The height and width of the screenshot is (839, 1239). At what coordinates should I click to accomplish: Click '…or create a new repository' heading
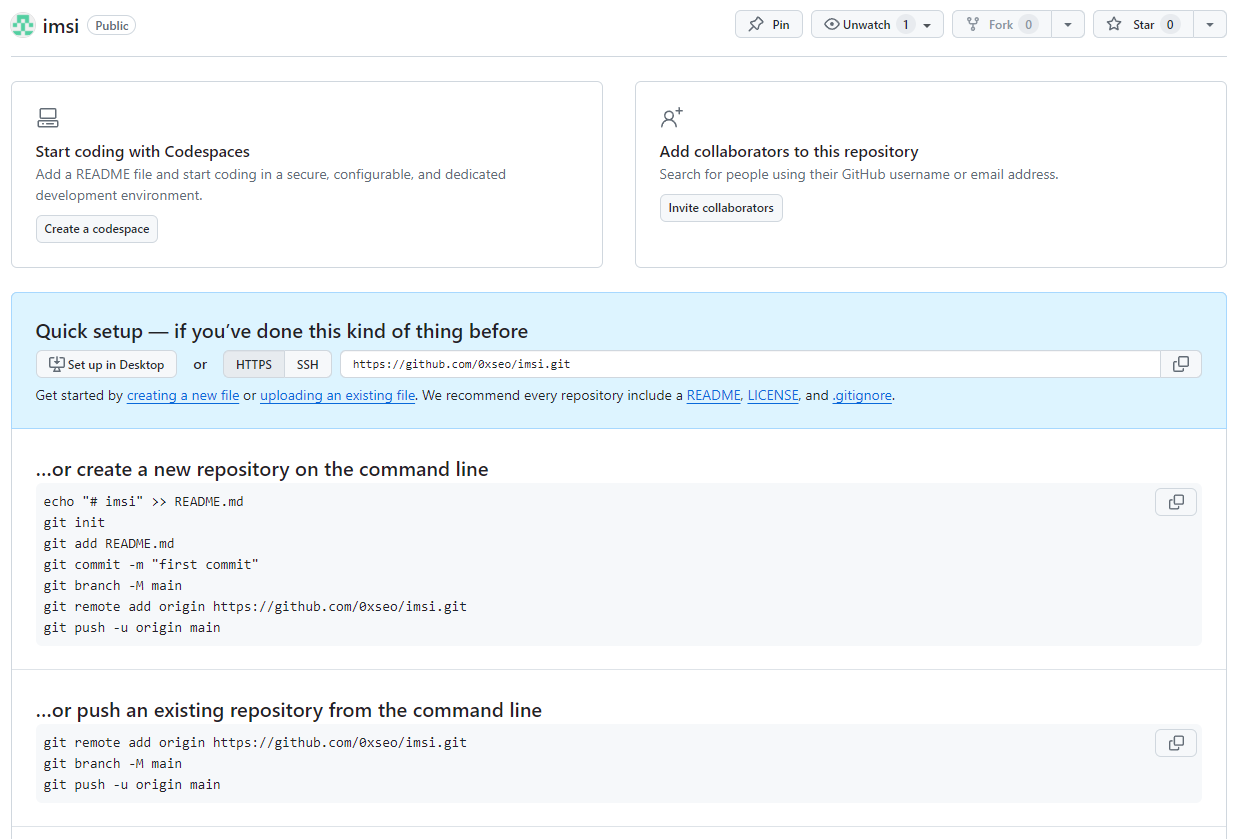click(x=262, y=469)
